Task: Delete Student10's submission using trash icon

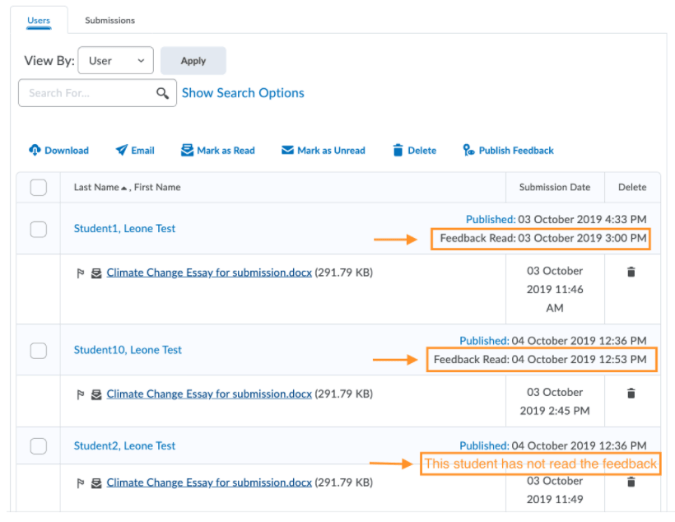Action: click(x=631, y=394)
